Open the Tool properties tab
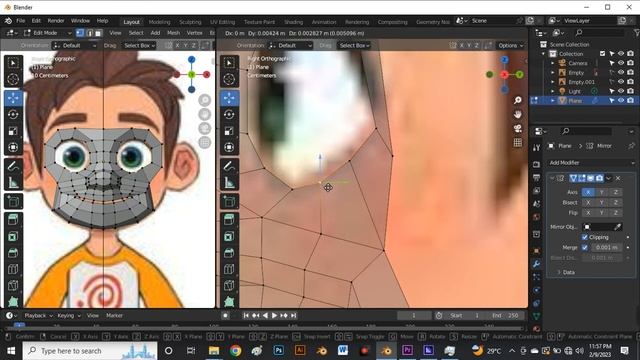The width and height of the screenshot is (640, 360). [x=536, y=148]
